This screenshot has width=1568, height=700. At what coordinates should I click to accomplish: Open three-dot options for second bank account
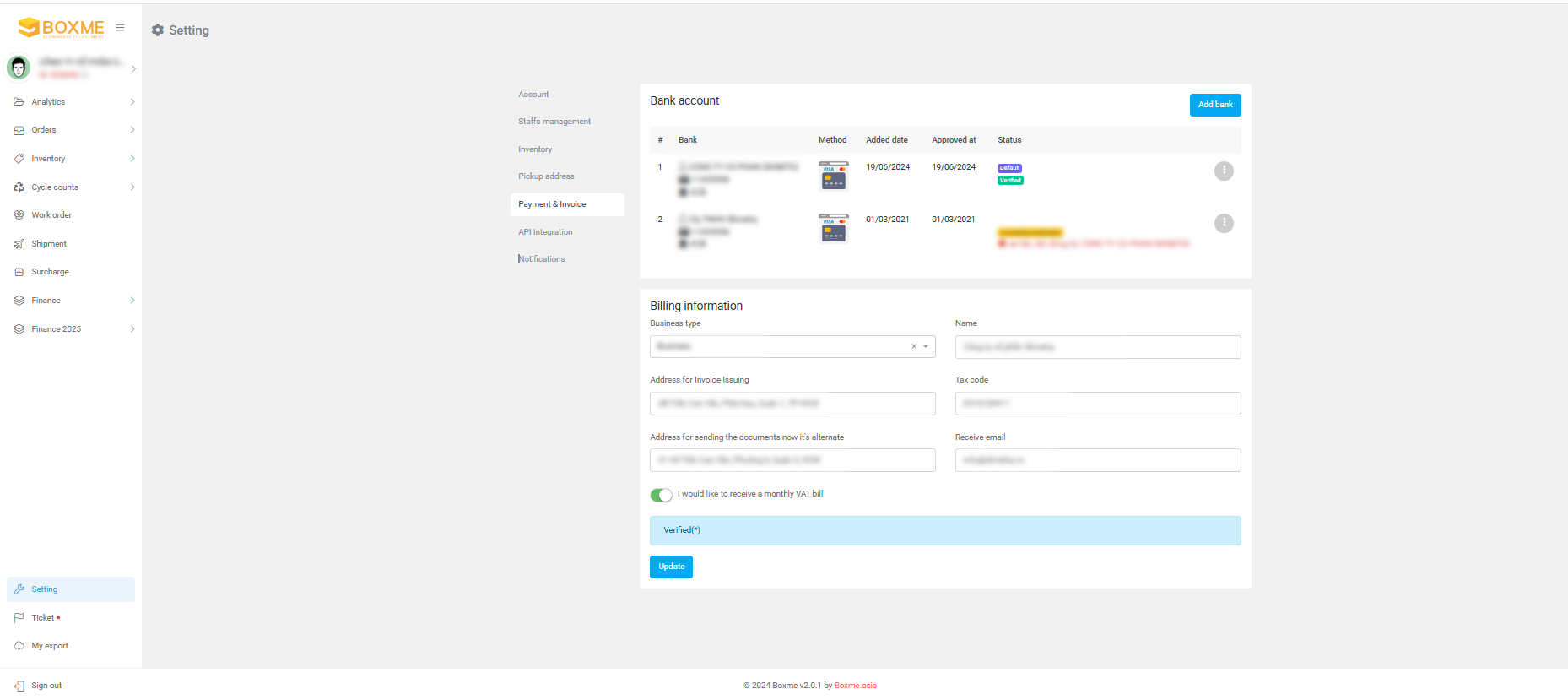pyautogui.click(x=1223, y=223)
